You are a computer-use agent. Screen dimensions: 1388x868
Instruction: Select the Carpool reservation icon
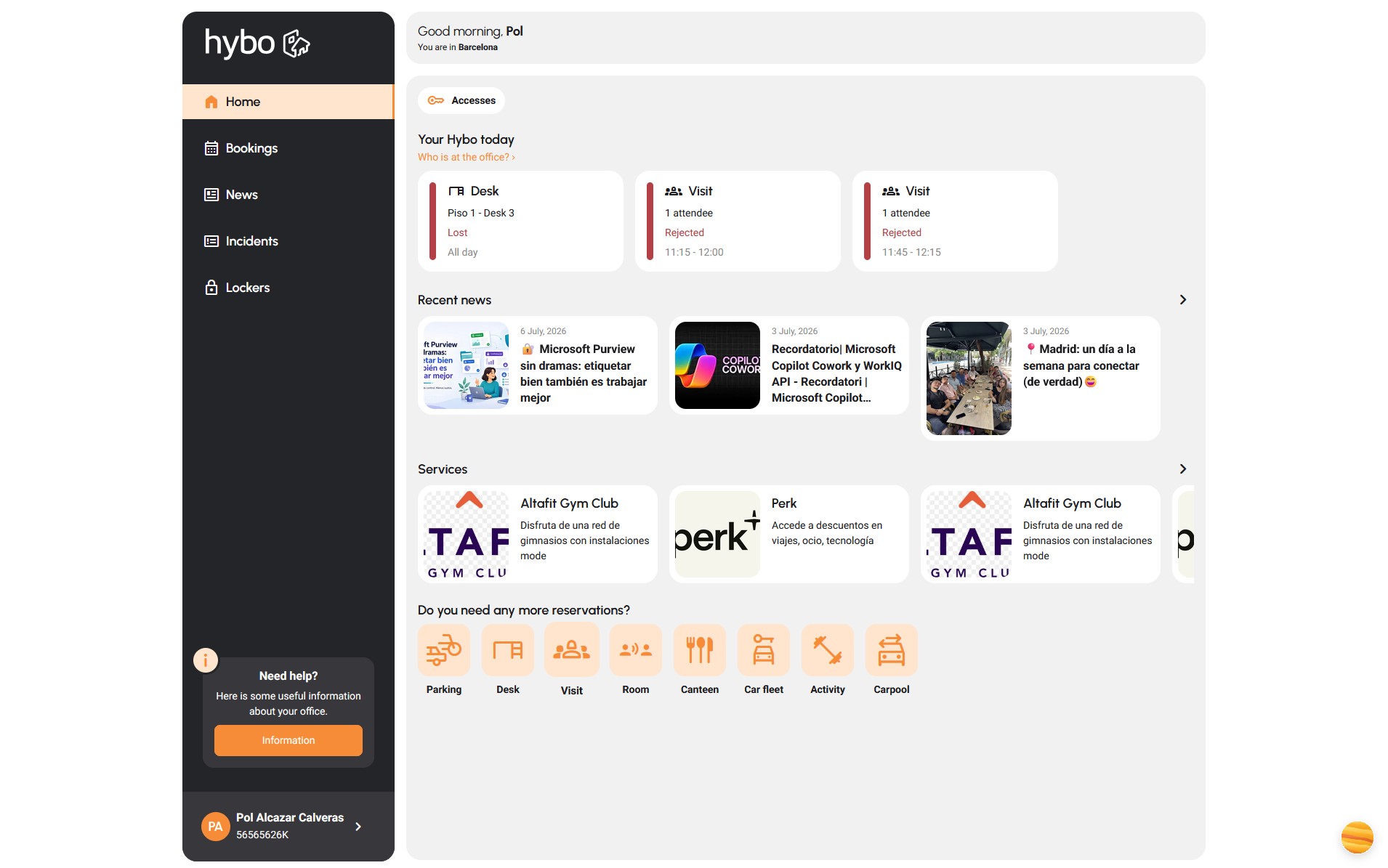pyautogui.click(x=891, y=650)
